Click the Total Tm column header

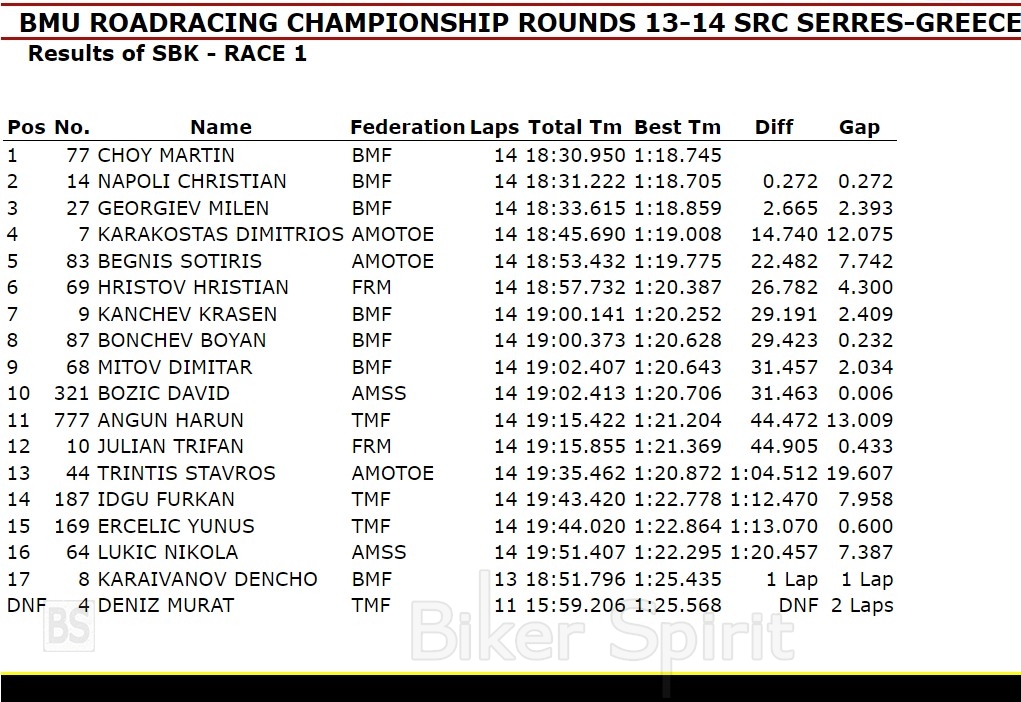tap(575, 127)
